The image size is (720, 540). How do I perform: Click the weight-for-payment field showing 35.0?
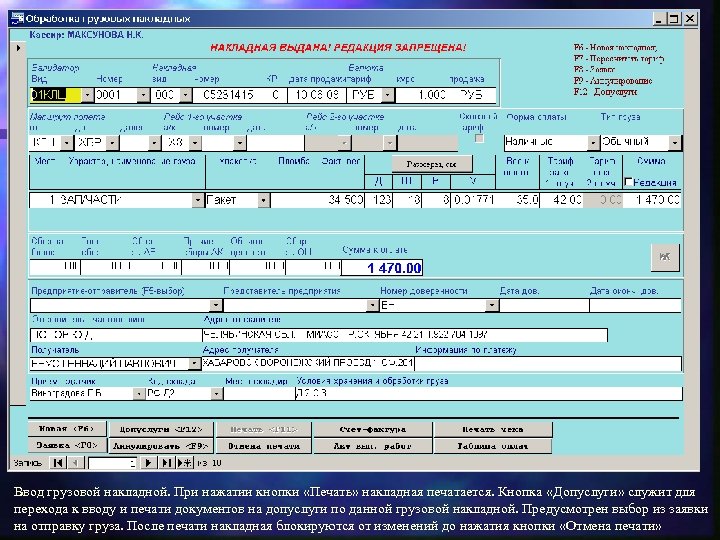(x=518, y=200)
